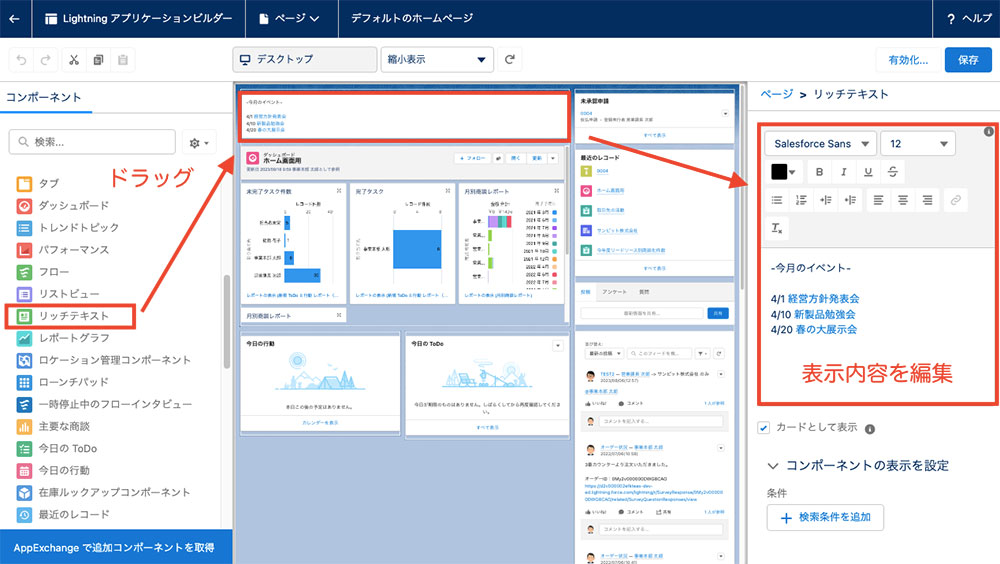Align text left

tap(878, 200)
